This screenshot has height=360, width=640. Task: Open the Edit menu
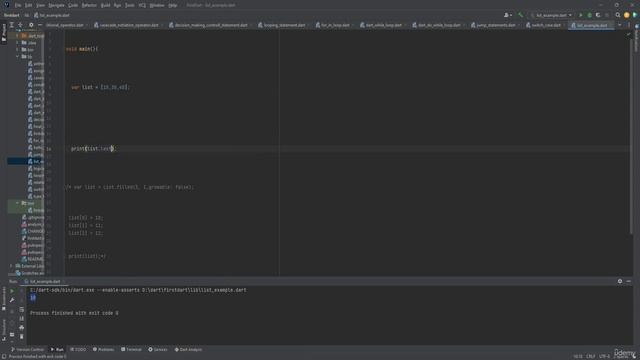click(x=29, y=5)
